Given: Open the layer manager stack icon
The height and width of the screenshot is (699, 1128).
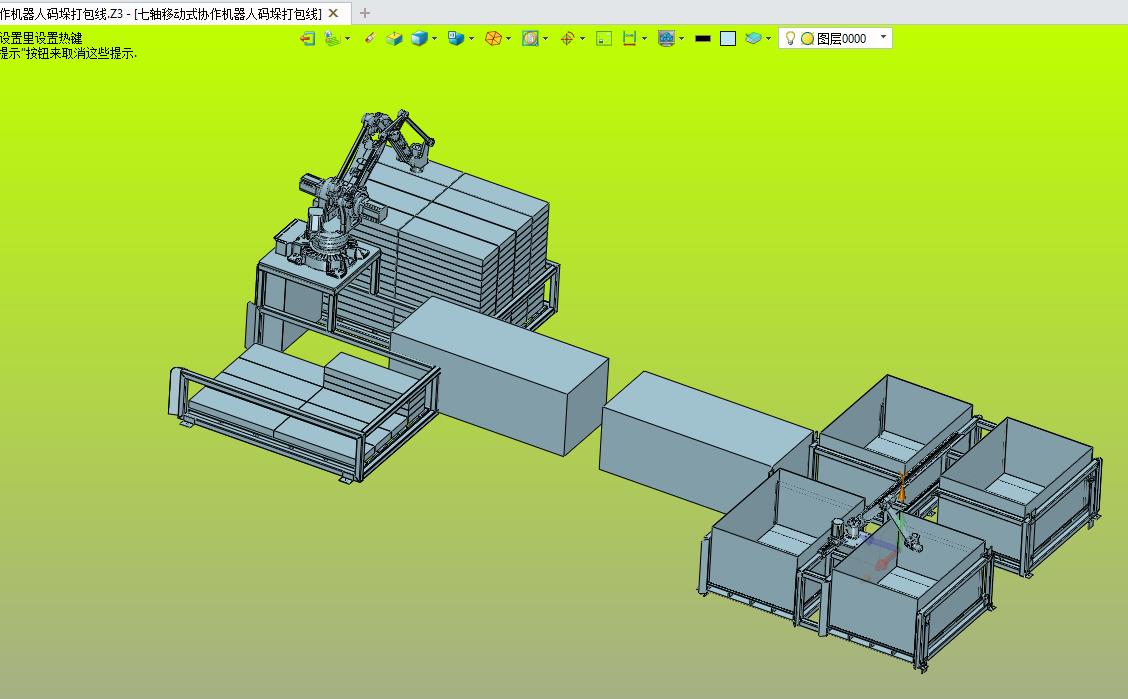Looking at the screenshot, I should coord(754,38).
